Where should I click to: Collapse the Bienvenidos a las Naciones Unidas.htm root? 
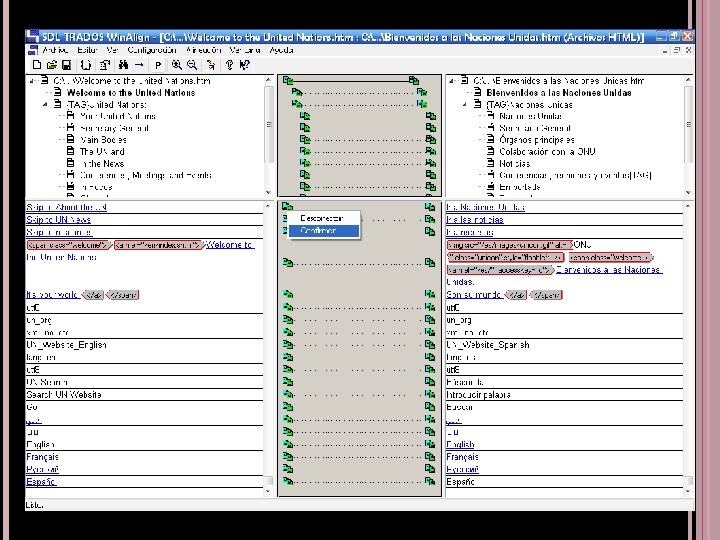click(452, 81)
